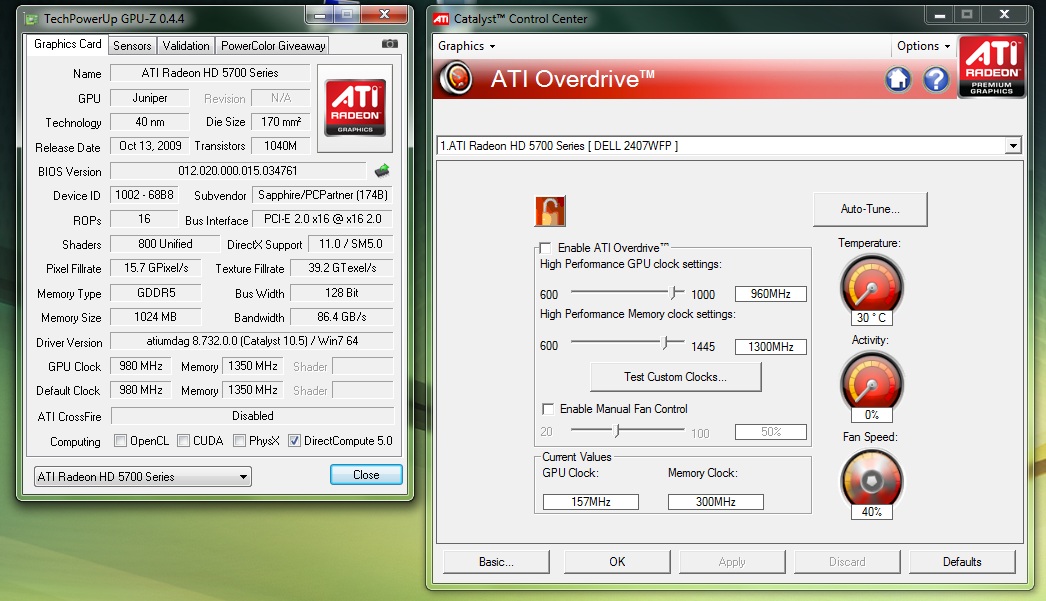Click the ATI Overdrive gauge icon in header
The image size is (1046, 601).
(457, 79)
